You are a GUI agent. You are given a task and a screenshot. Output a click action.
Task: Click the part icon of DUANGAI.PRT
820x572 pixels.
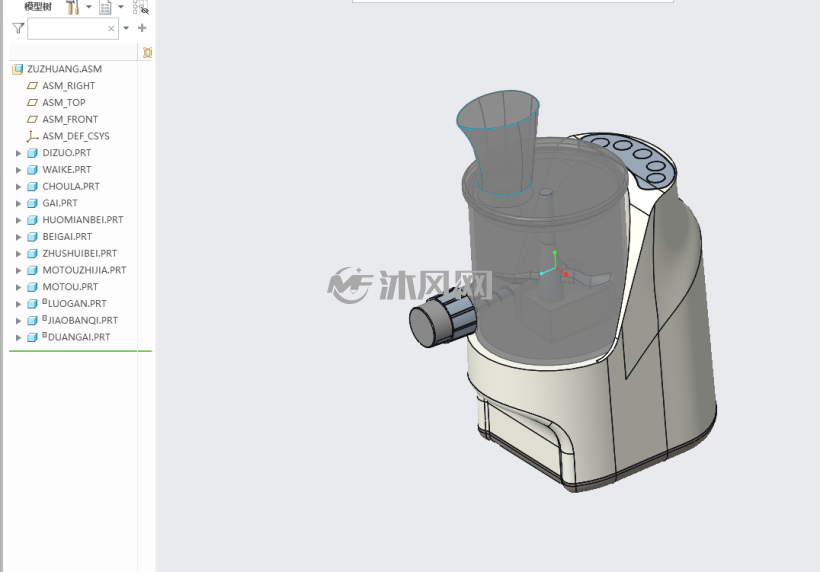click(32, 337)
